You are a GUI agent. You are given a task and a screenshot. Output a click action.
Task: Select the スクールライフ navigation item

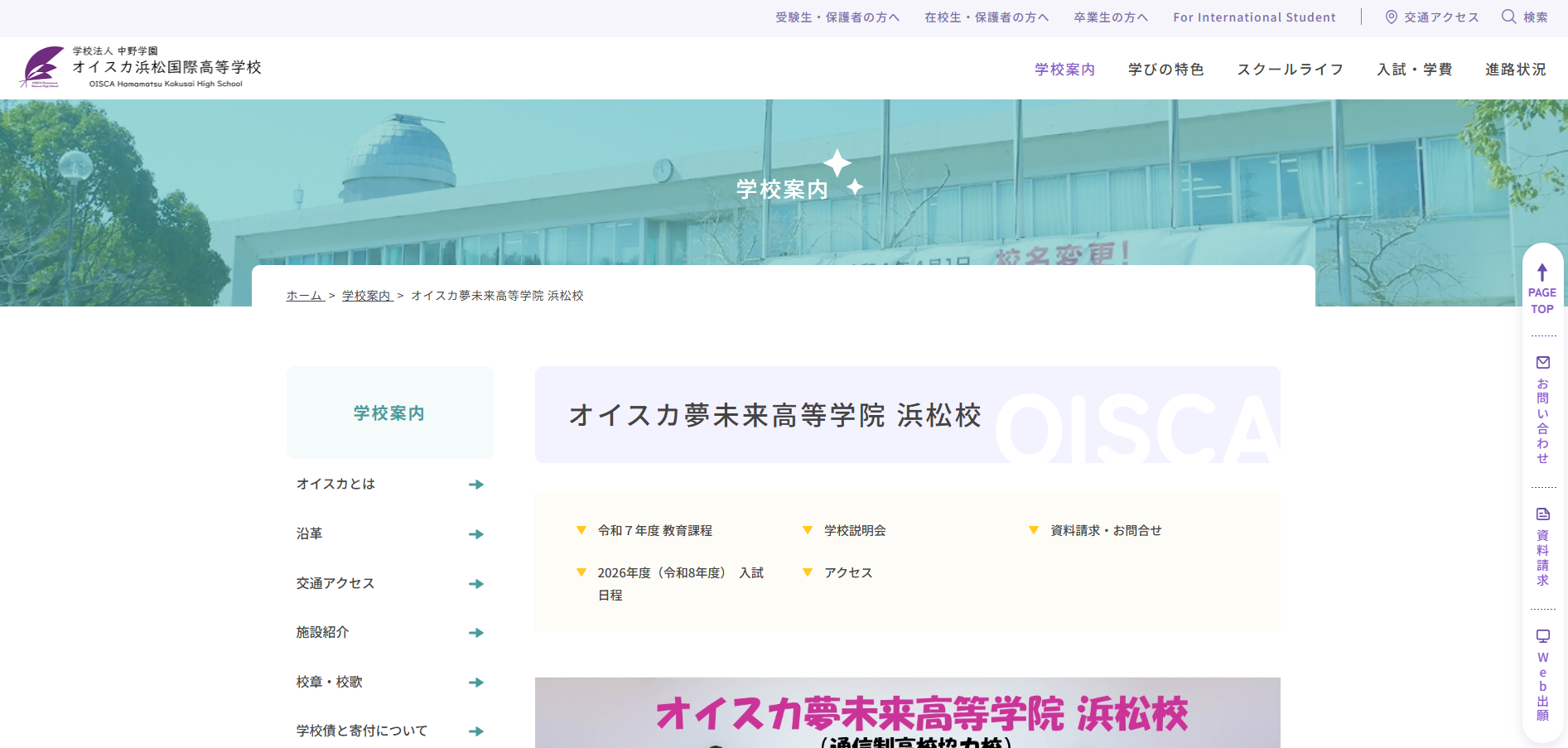1291,70
